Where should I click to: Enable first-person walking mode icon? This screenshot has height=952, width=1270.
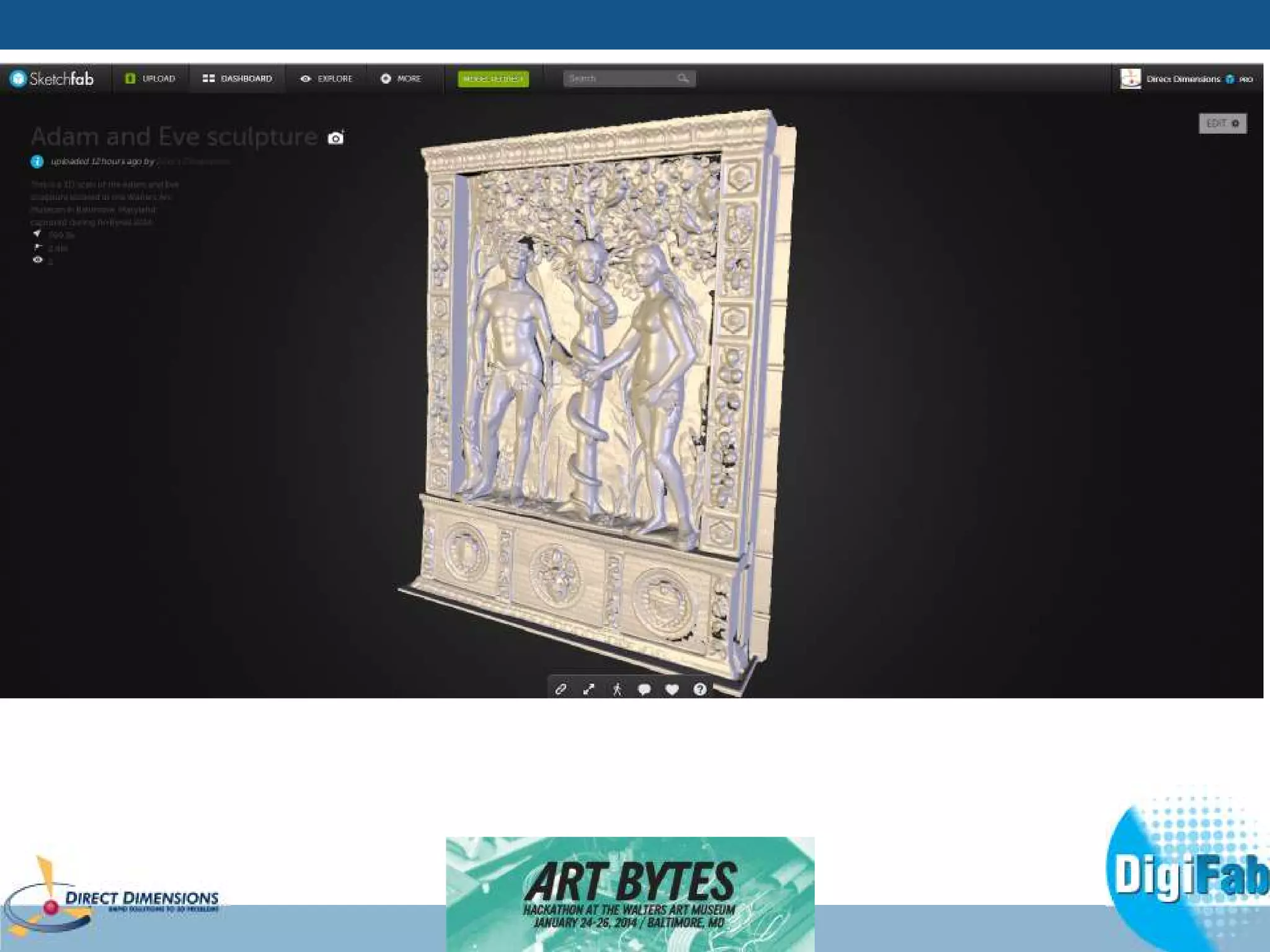click(616, 689)
